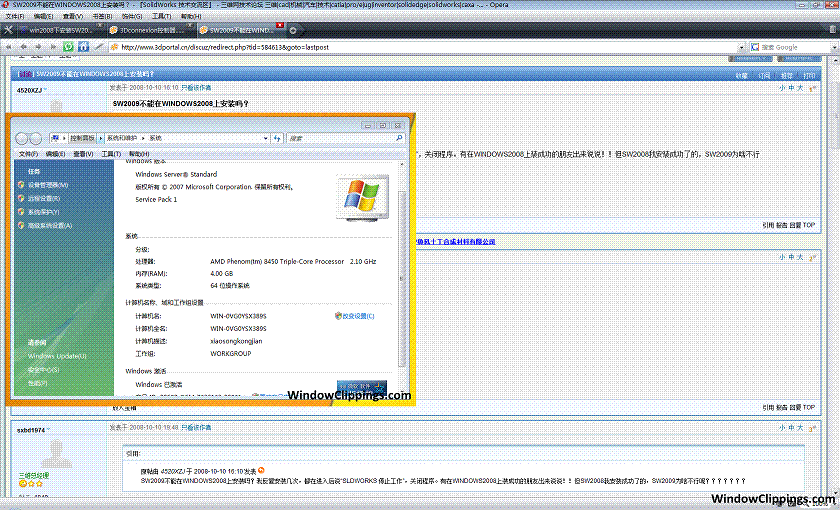Click the 打印 print link in the thread header
The height and width of the screenshot is (510, 840).
809,76
